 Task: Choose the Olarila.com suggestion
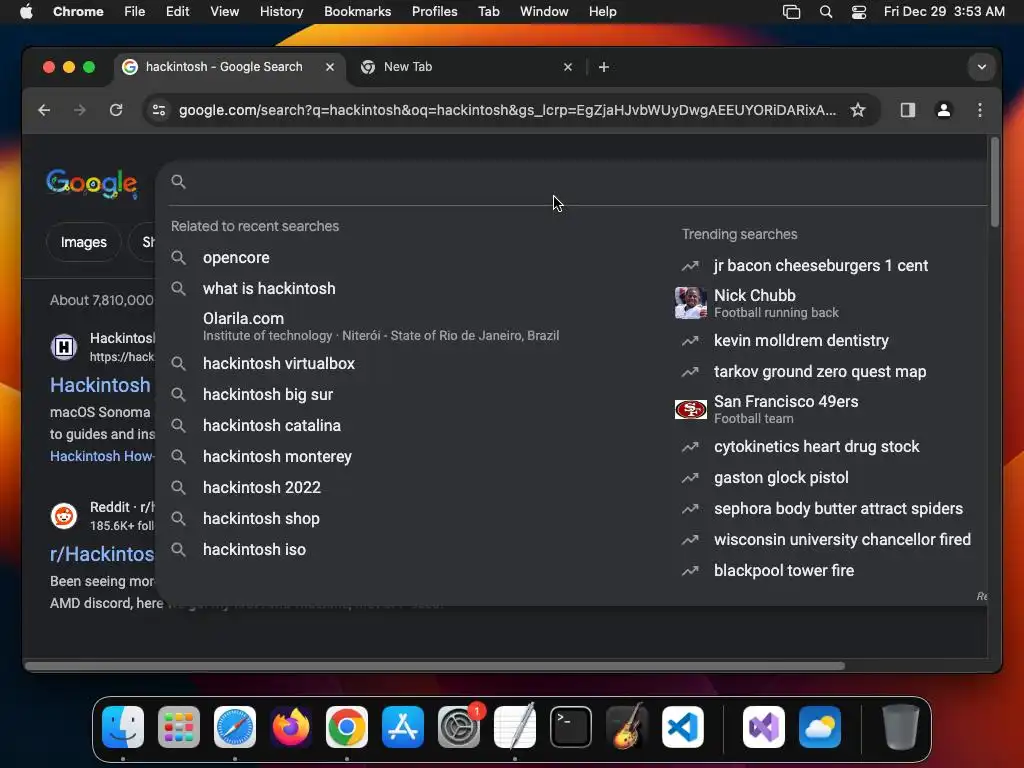pos(381,326)
